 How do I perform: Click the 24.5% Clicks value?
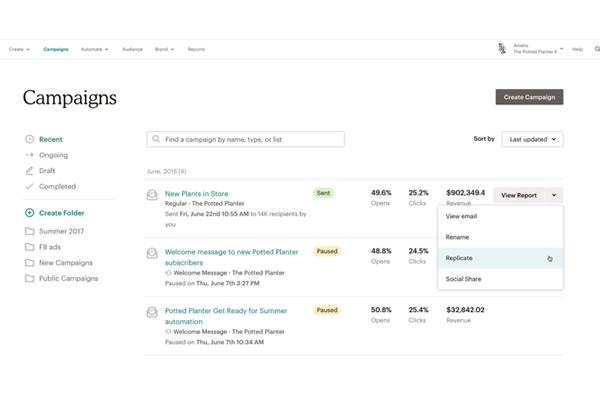point(418,251)
